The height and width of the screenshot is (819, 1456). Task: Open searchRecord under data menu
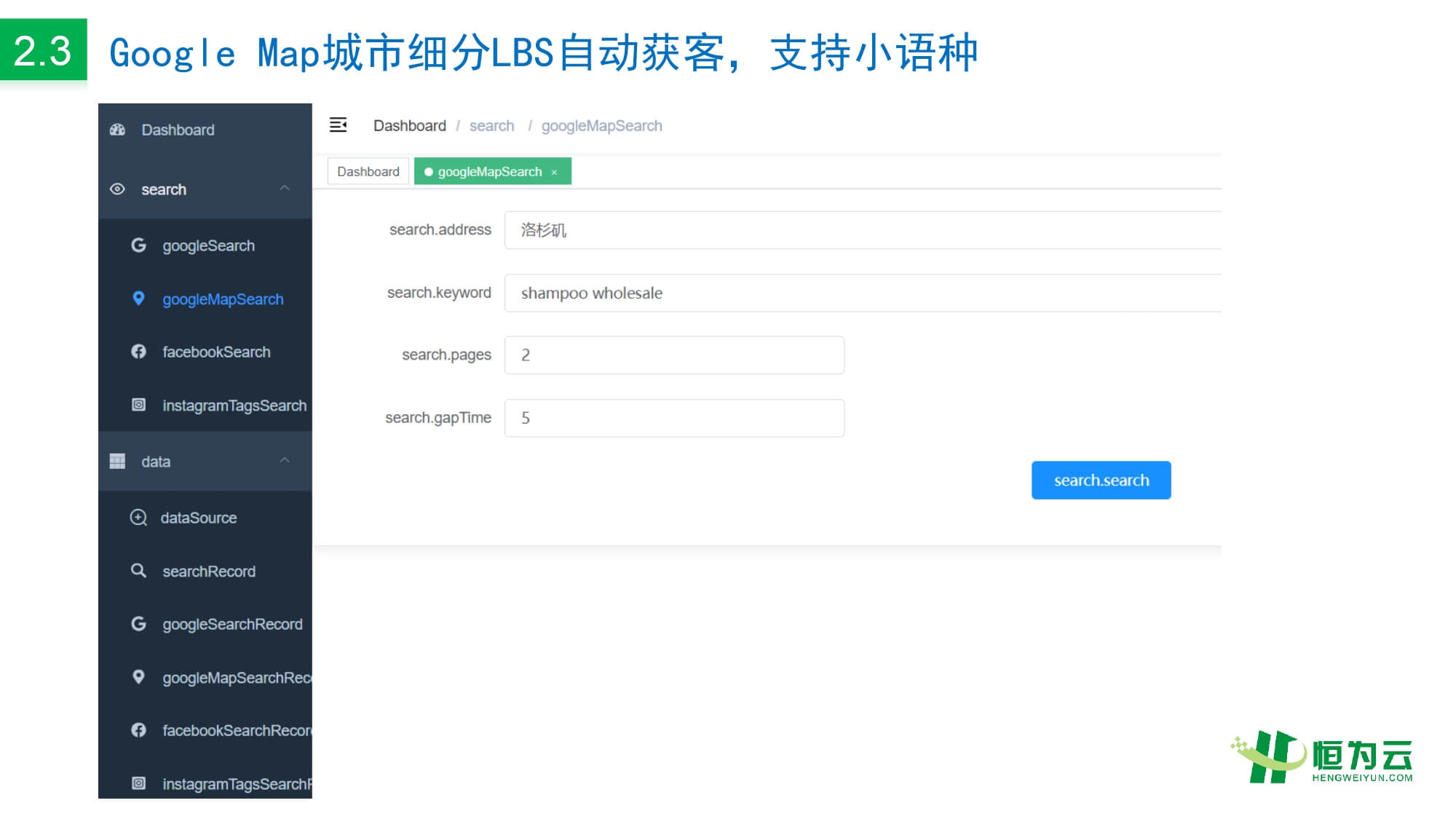pyautogui.click(x=205, y=571)
